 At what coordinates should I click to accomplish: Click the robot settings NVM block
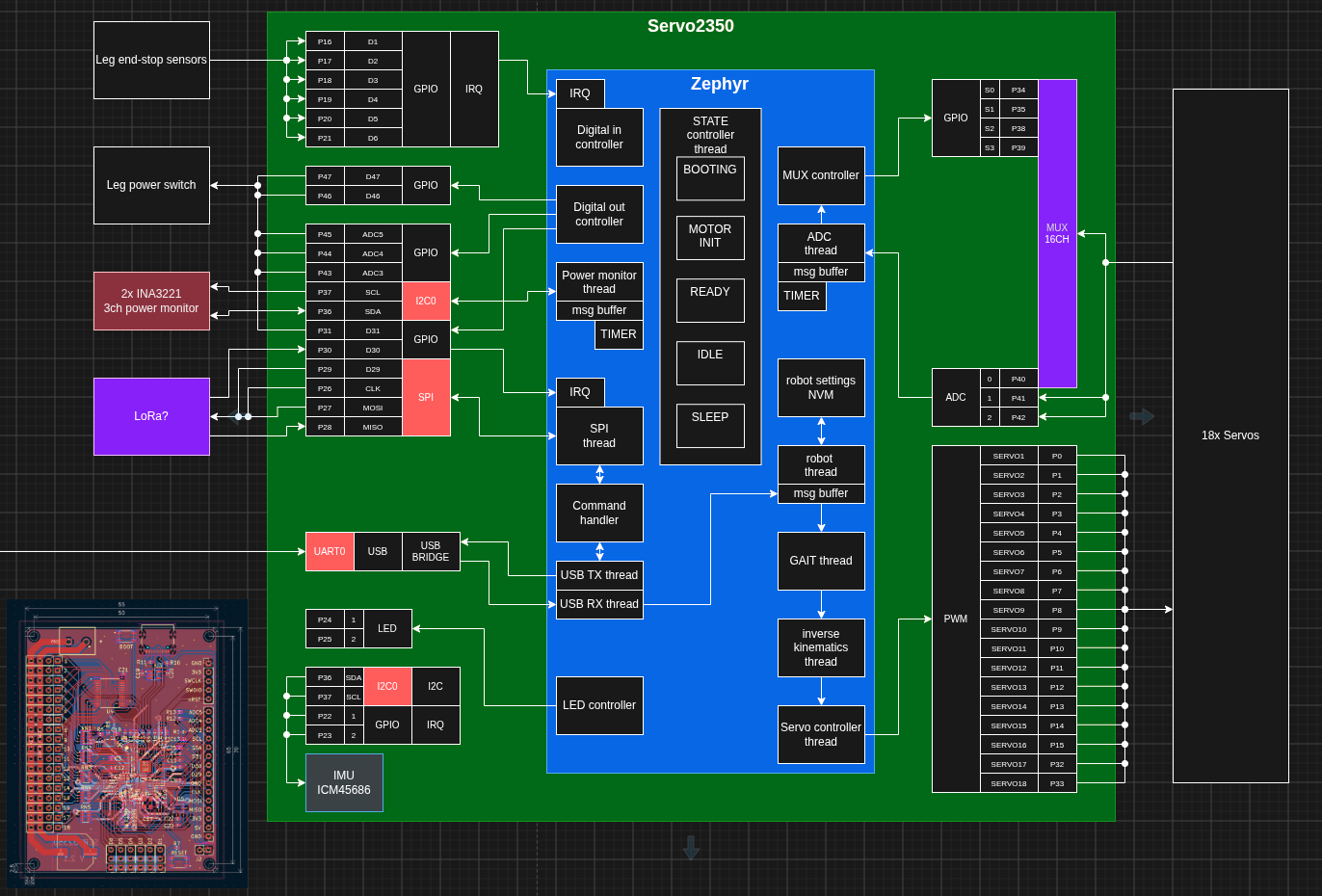821,387
